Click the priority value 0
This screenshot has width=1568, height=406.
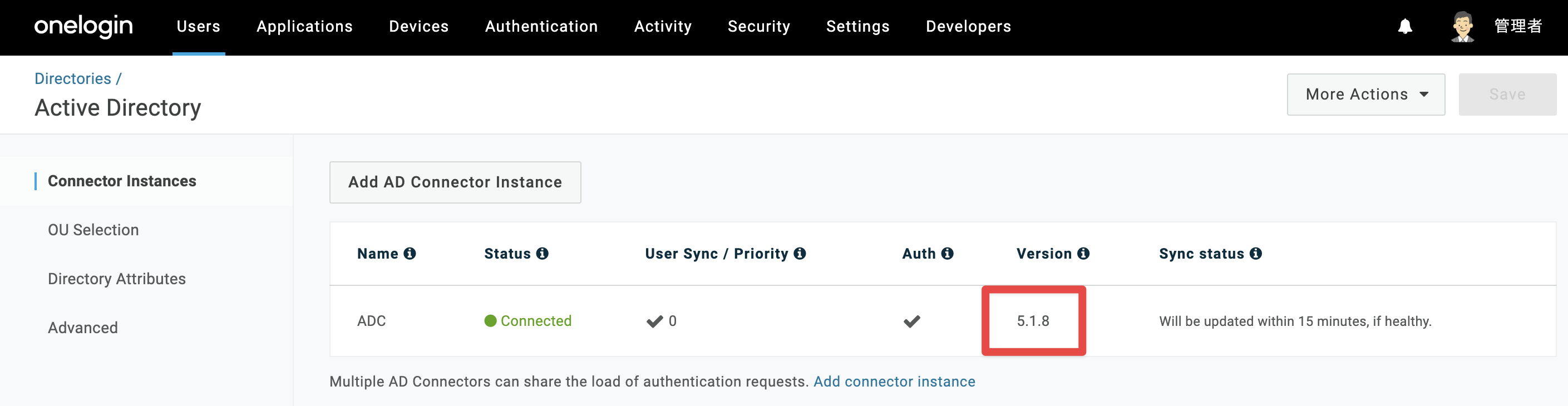(673, 321)
